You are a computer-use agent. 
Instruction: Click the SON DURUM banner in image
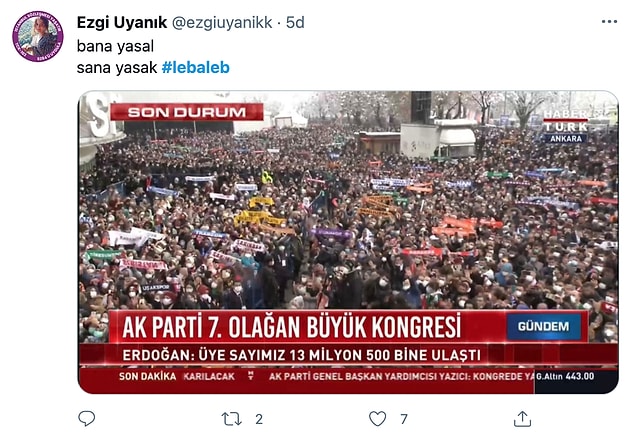coord(187,112)
